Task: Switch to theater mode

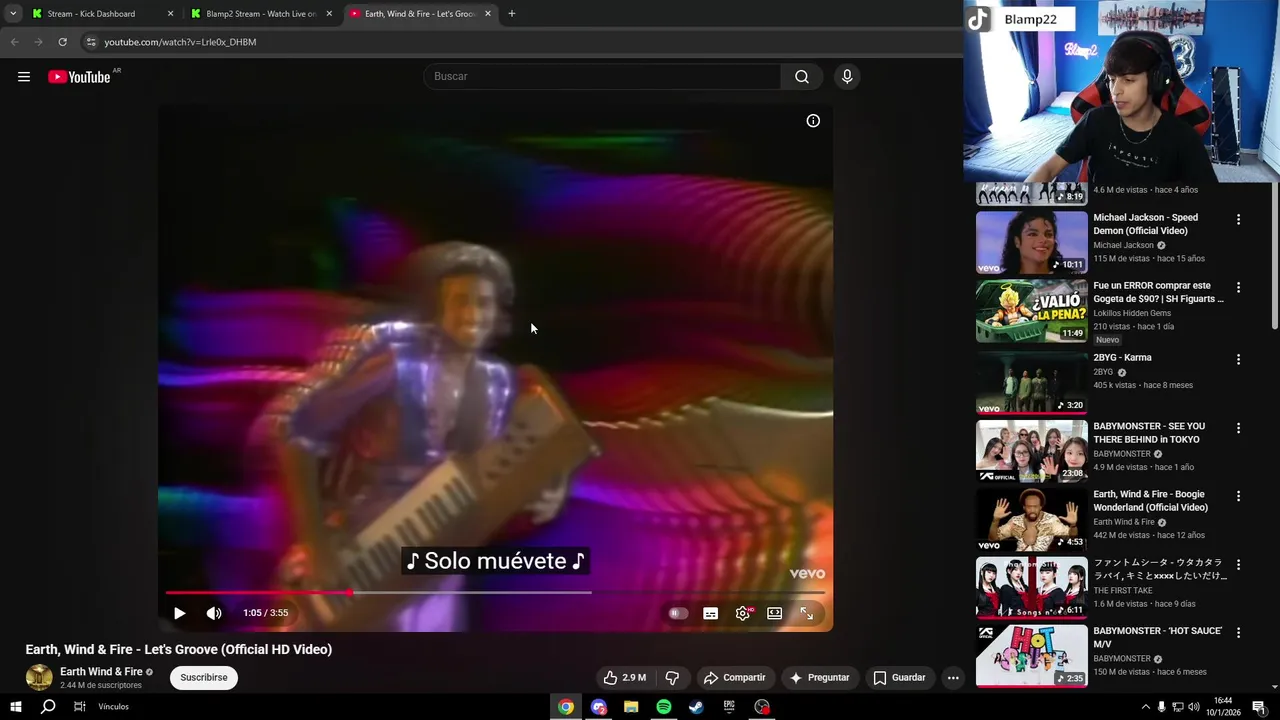Action: (775, 613)
